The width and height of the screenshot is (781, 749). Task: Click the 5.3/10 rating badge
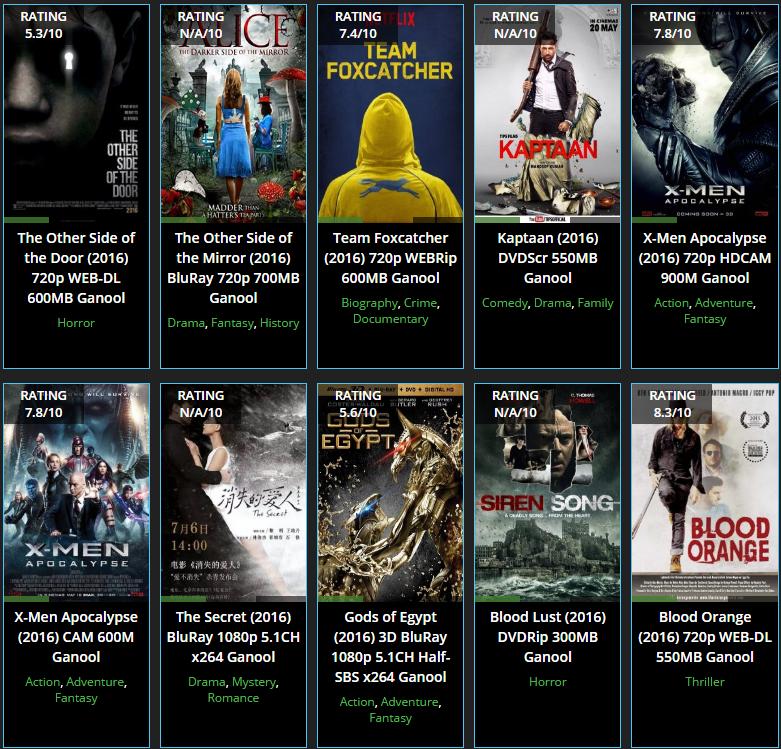tap(44, 25)
